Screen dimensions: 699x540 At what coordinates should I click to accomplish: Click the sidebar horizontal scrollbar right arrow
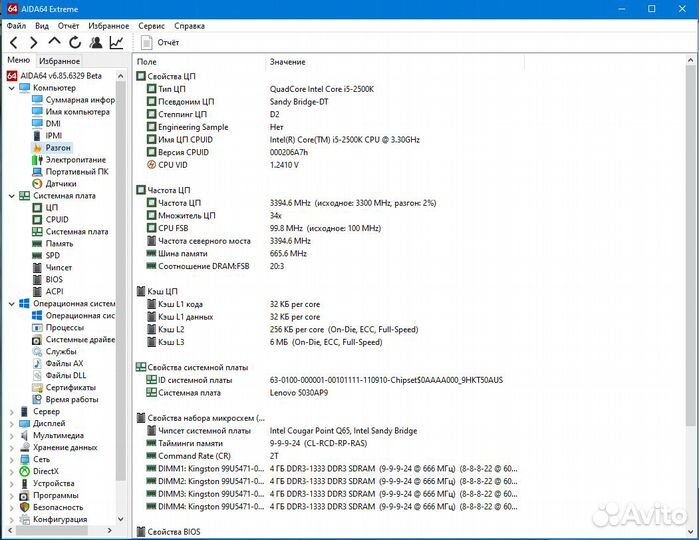click(x=110, y=531)
